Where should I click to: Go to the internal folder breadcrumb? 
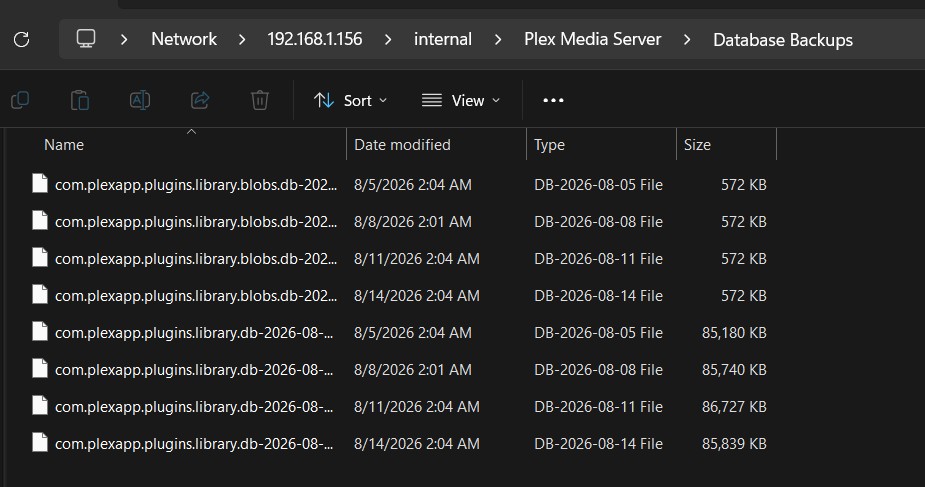pos(442,40)
